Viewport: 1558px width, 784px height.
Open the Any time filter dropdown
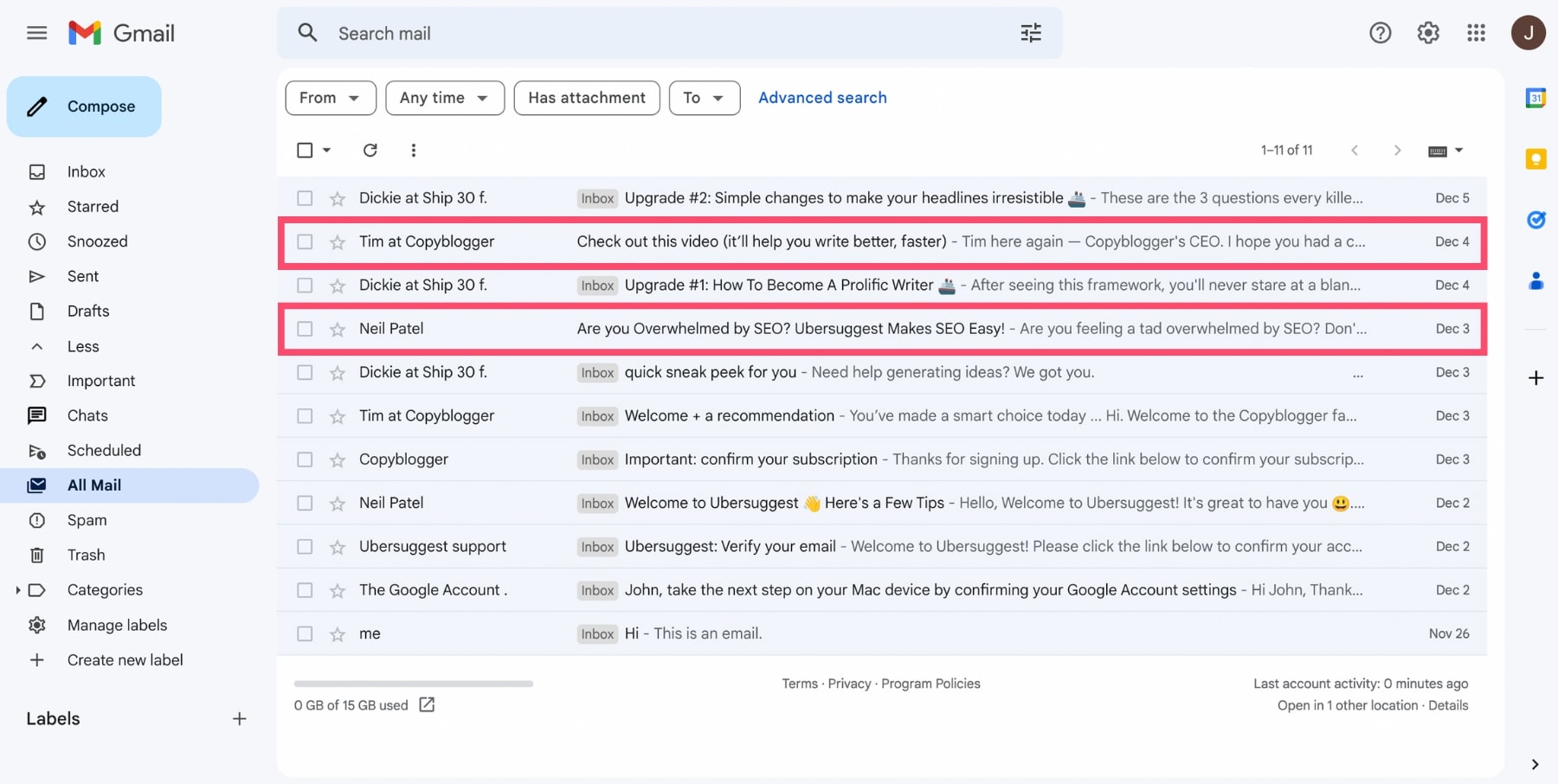[x=444, y=98]
